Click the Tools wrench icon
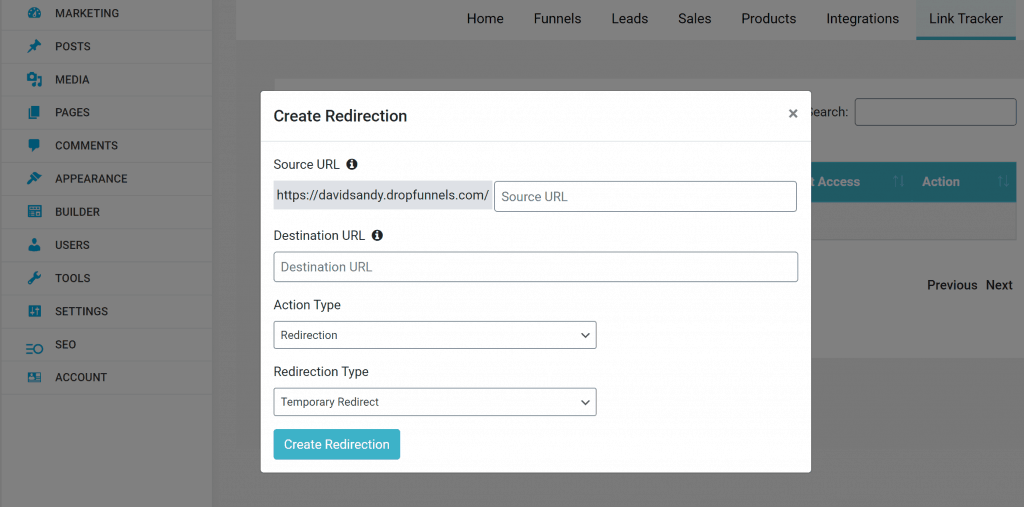Image resolution: width=1024 pixels, height=507 pixels. pyautogui.click(x=35, y=278)
